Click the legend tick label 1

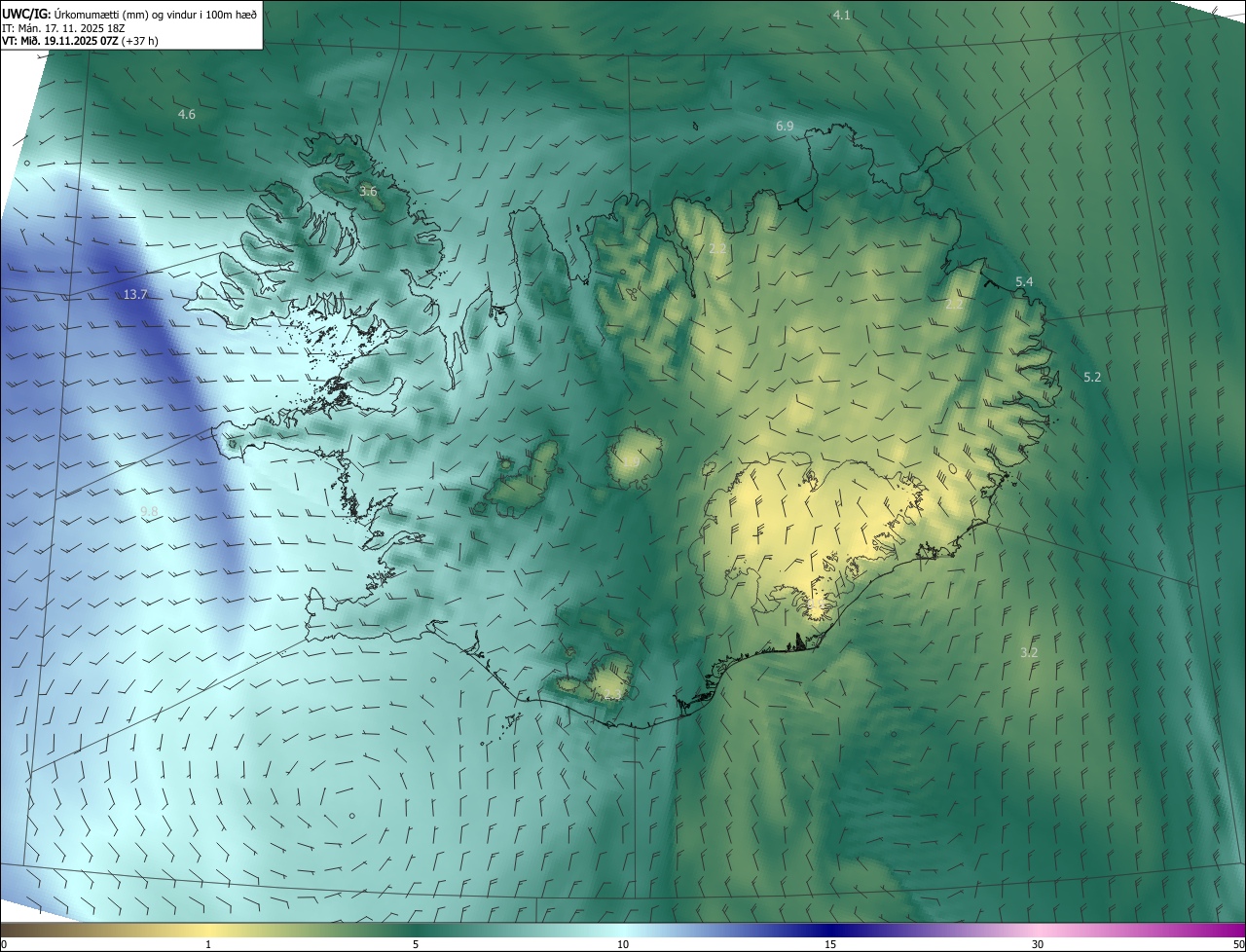pos(208,944)
